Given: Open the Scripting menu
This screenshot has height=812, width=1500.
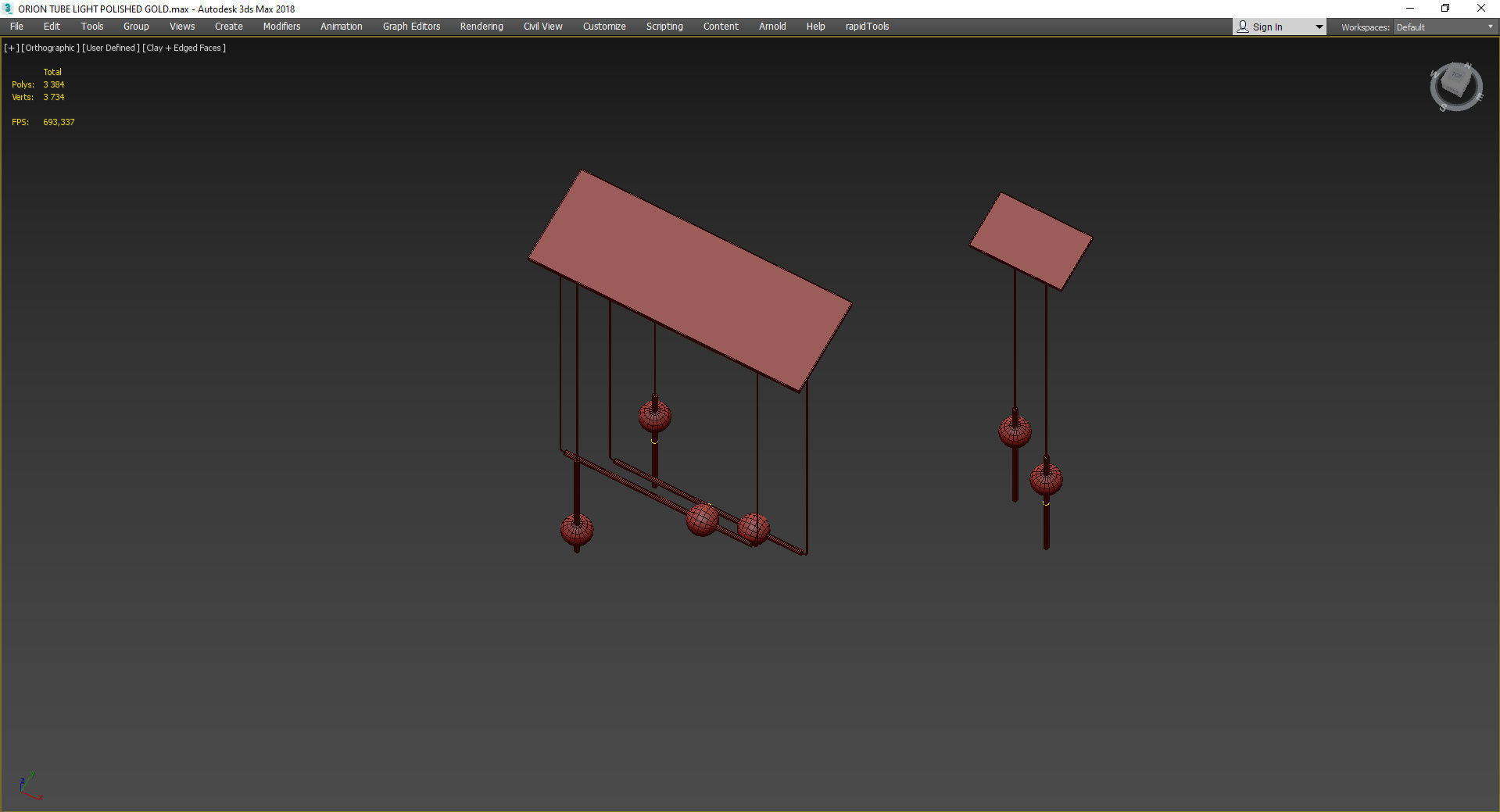Looking at the screenshot, I should [664, 27].
